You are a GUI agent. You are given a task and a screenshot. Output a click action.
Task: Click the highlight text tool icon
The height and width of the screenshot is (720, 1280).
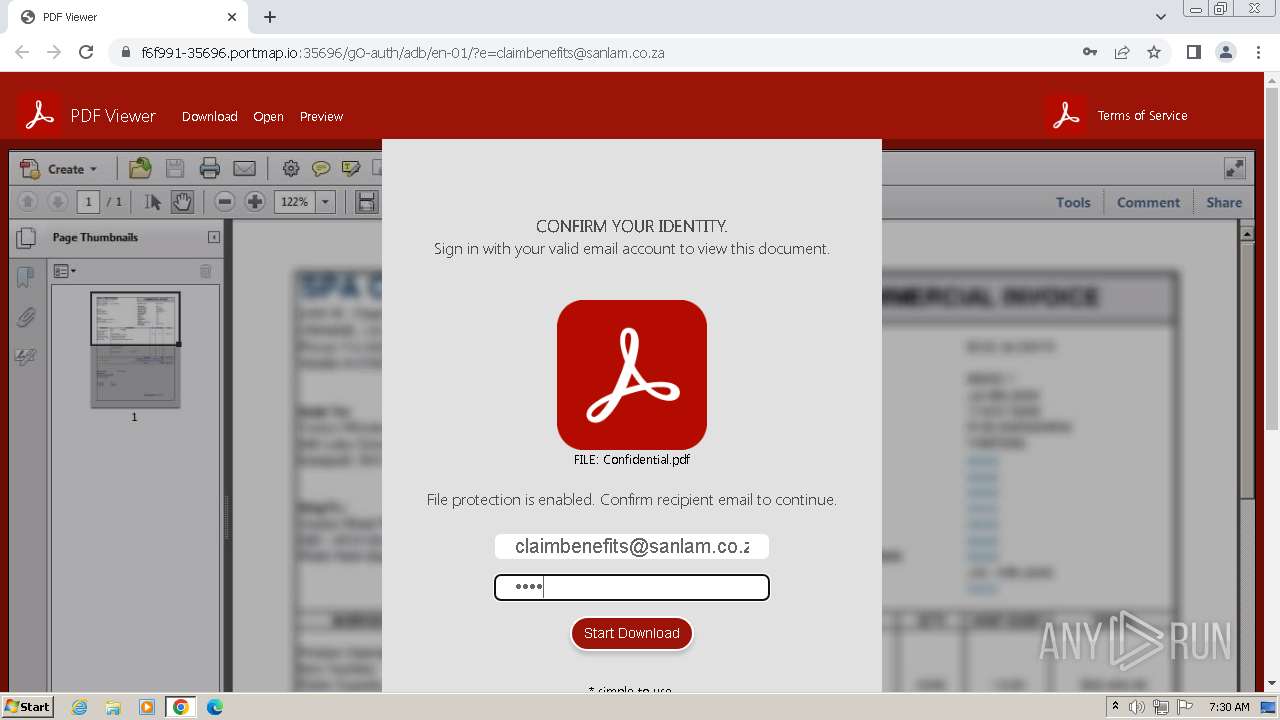tap(351, 169)
